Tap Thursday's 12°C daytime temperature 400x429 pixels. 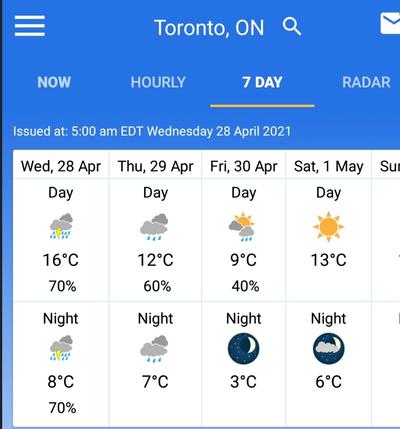(156, 260)
